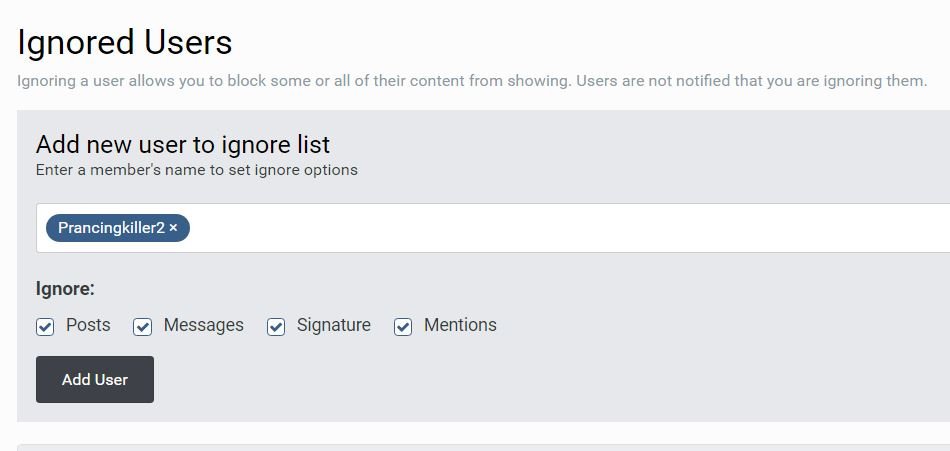Toggle the Messages checkbox

coord(143,326)
